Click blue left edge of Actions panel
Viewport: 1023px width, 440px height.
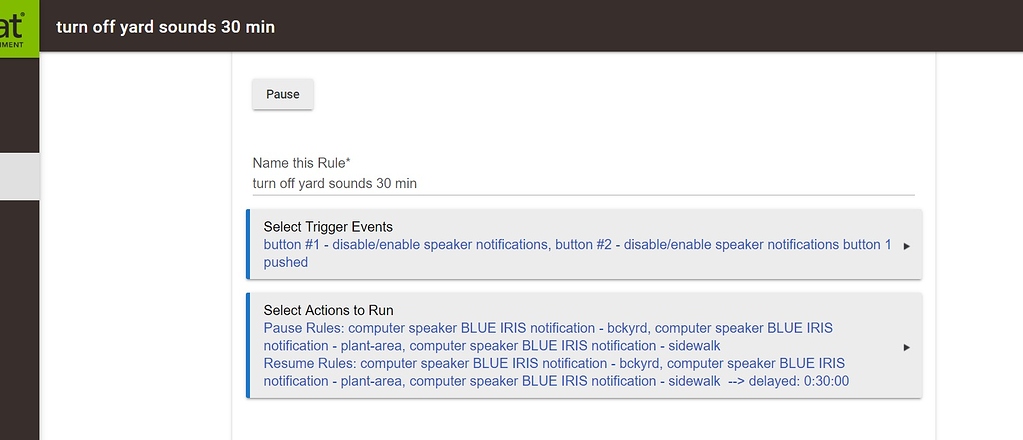pyautogui.click(x=248, y=346)
